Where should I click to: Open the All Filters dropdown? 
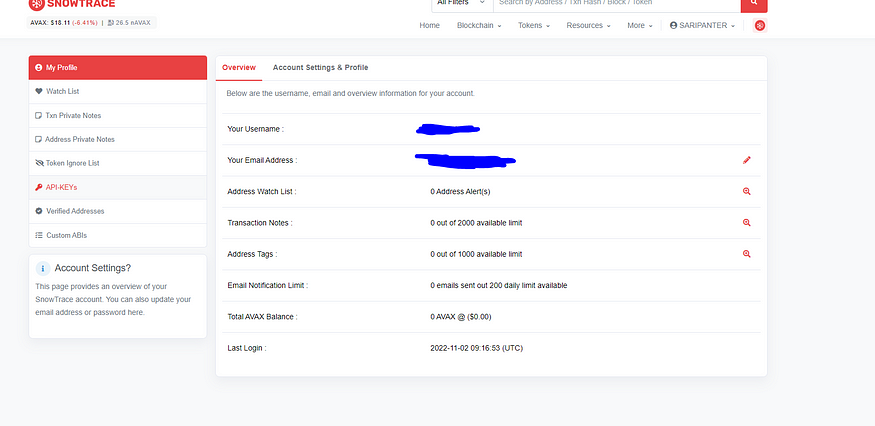click(462, 4)
